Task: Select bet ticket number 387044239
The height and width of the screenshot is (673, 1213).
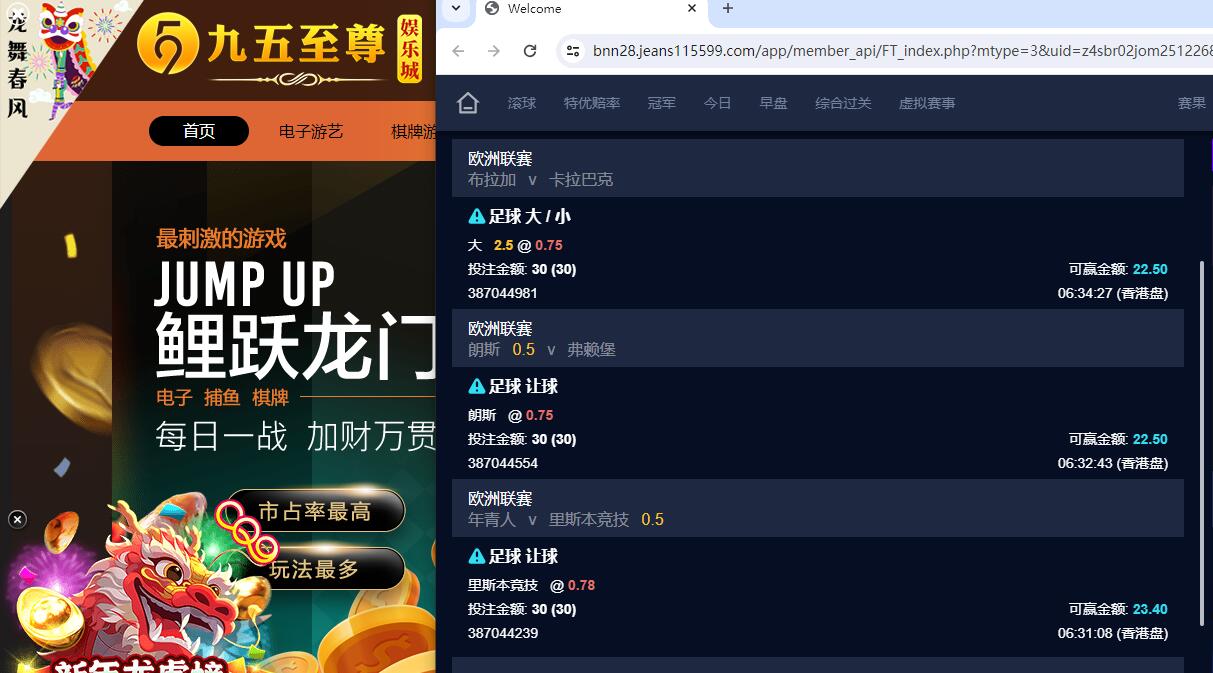Action: coord(503,633)
